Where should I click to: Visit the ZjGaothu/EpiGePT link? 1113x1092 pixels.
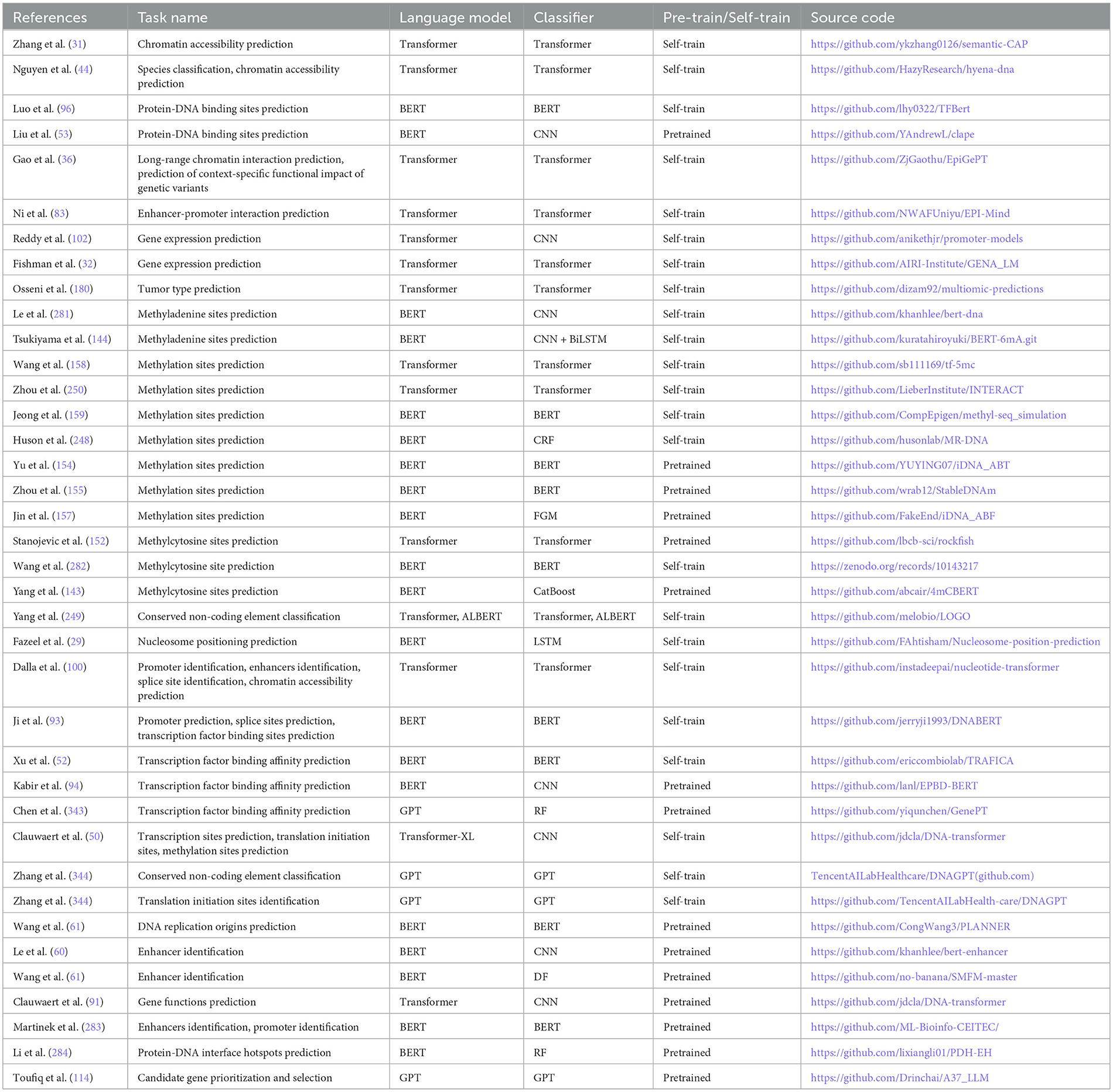(x=899, y=159)
